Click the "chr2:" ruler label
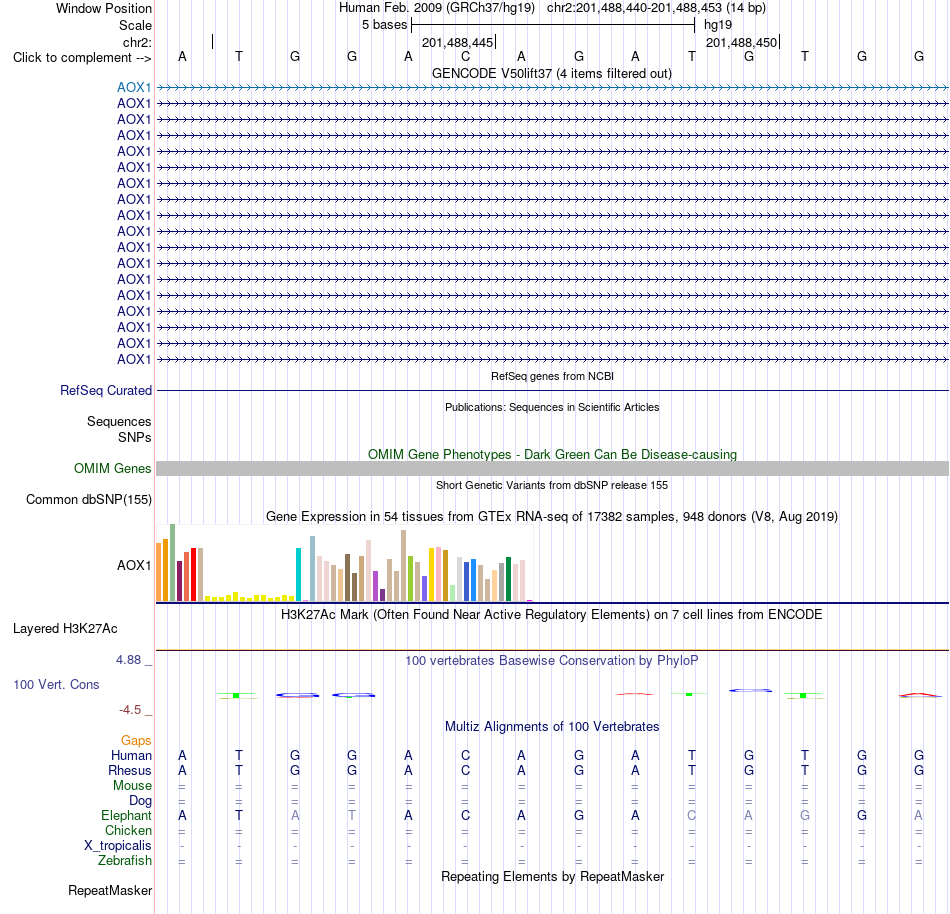The image size is (950, 914). (x=137, y=42)
